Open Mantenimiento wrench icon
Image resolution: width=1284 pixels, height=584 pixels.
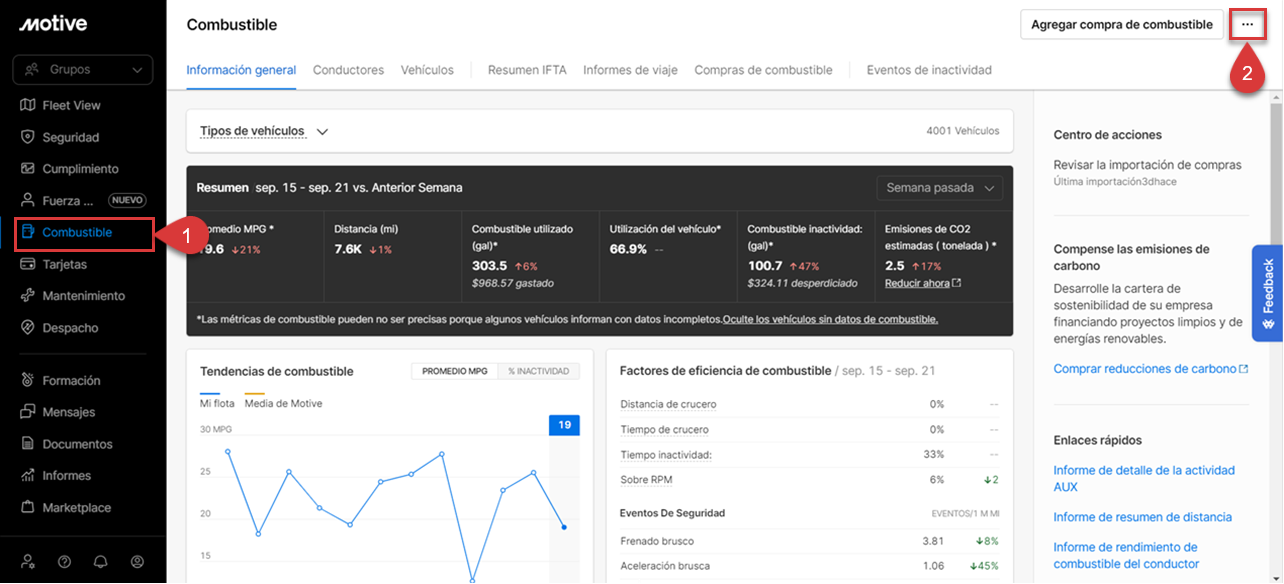click(x=28, y=296)
